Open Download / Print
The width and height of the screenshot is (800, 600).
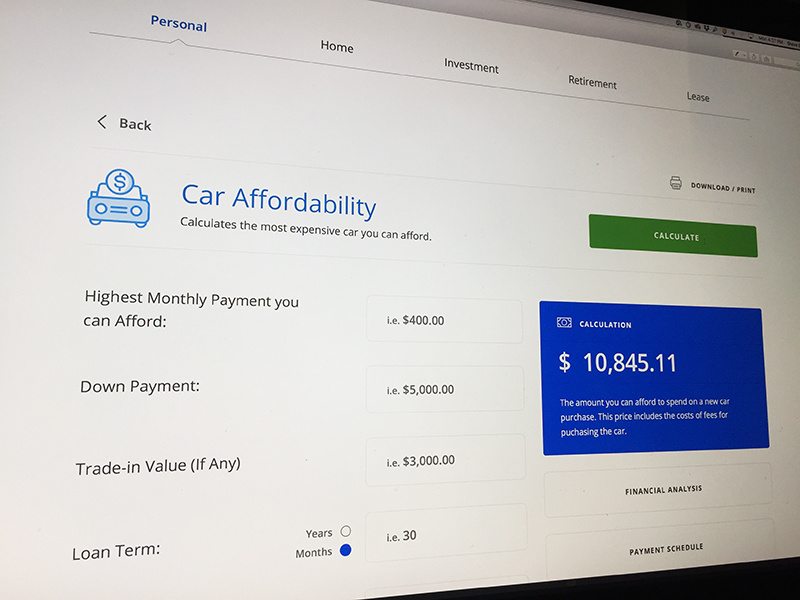(722, 188)
